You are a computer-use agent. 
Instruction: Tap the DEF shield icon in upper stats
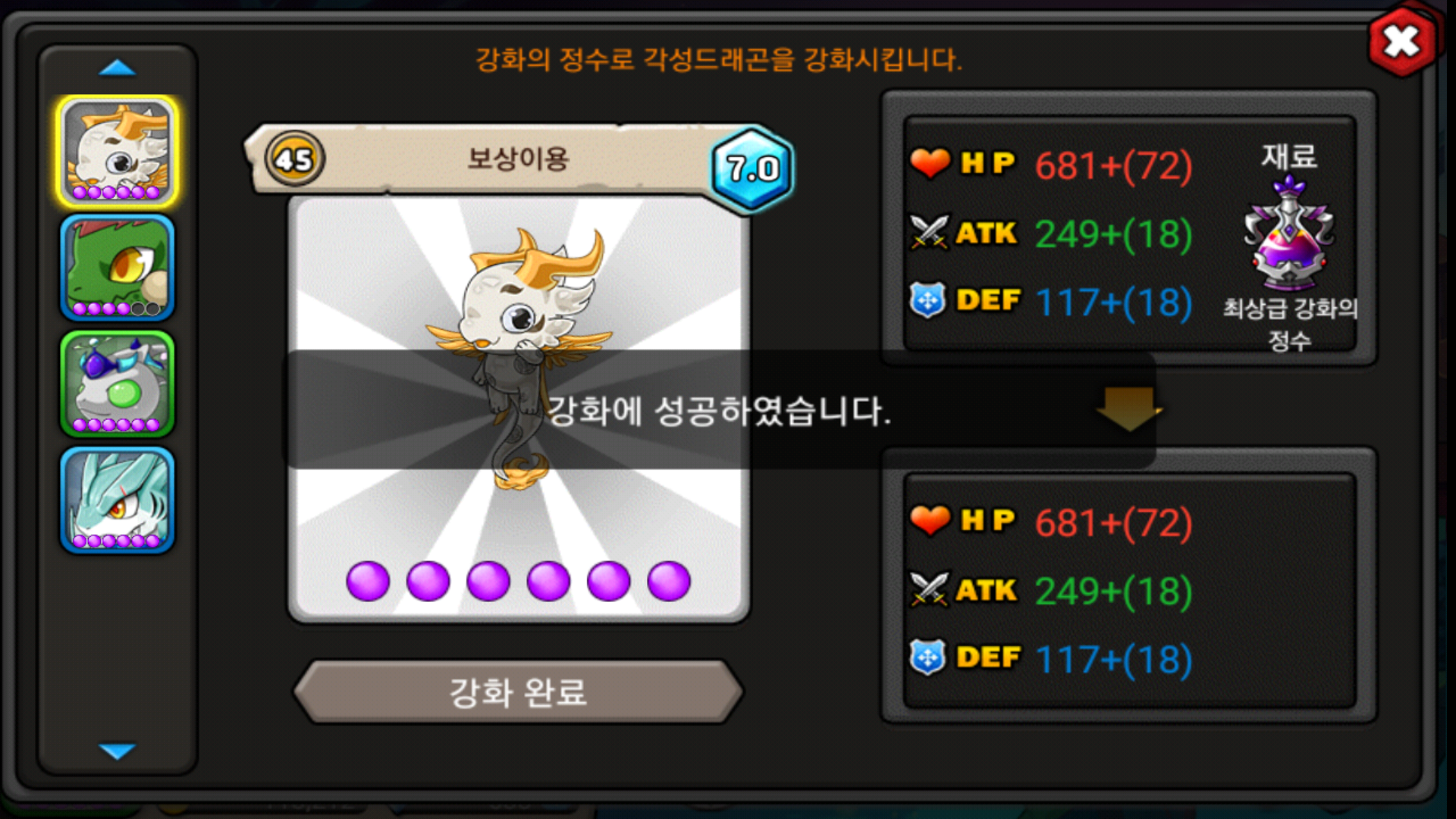point(927,300)
